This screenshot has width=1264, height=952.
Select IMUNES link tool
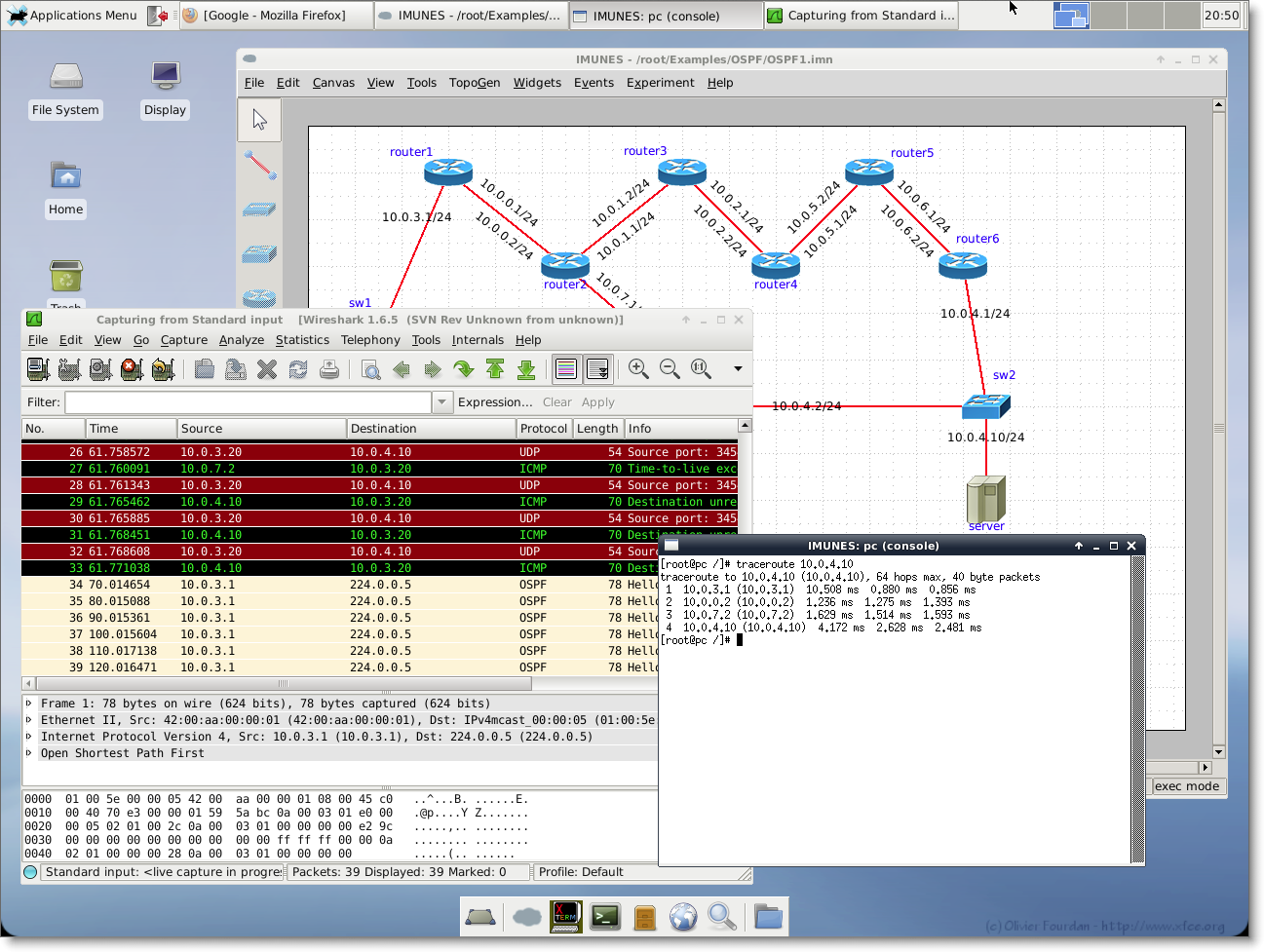tap(259, 165)
